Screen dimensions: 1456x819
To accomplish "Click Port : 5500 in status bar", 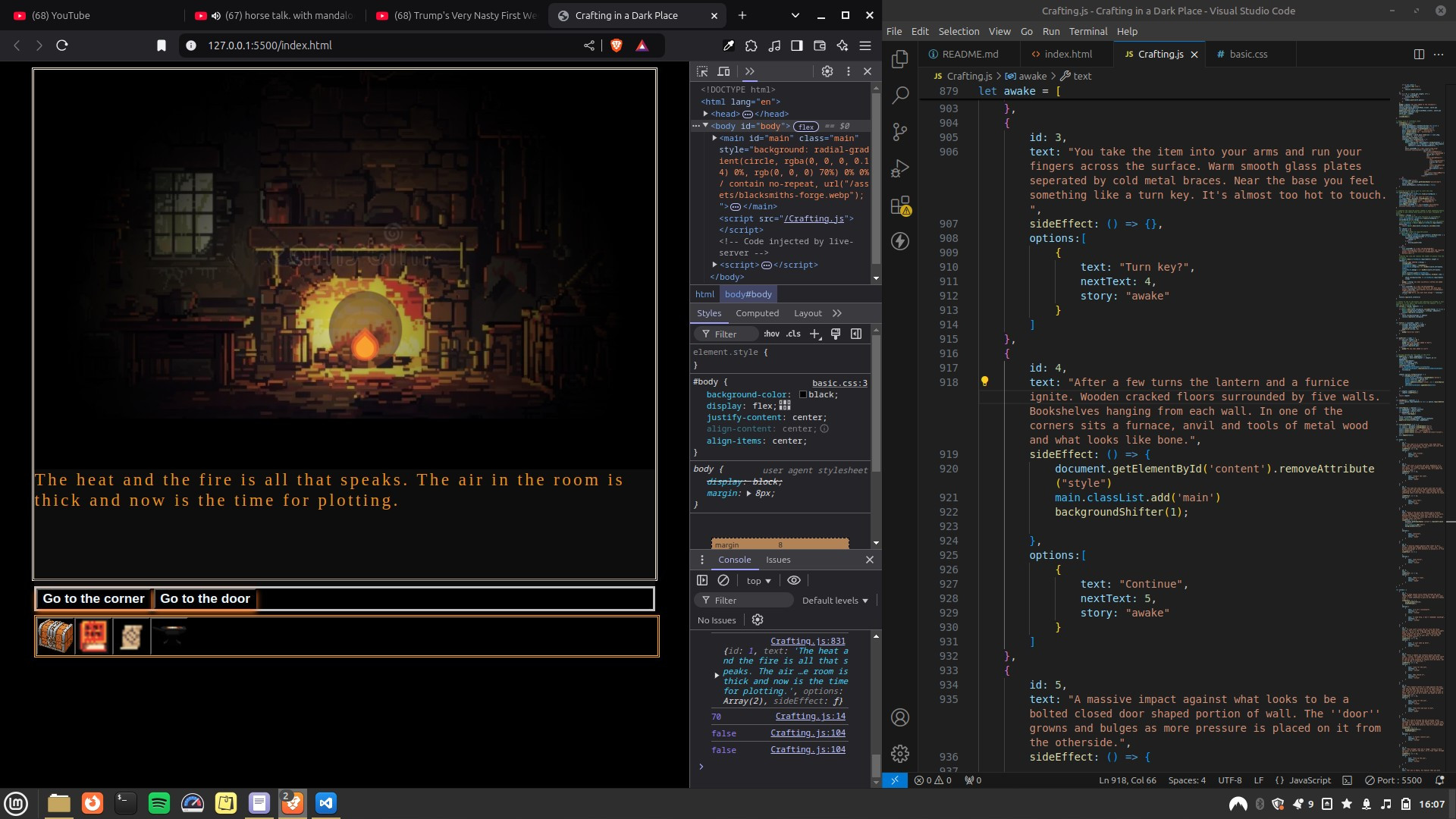I will tap(1393, 780).
